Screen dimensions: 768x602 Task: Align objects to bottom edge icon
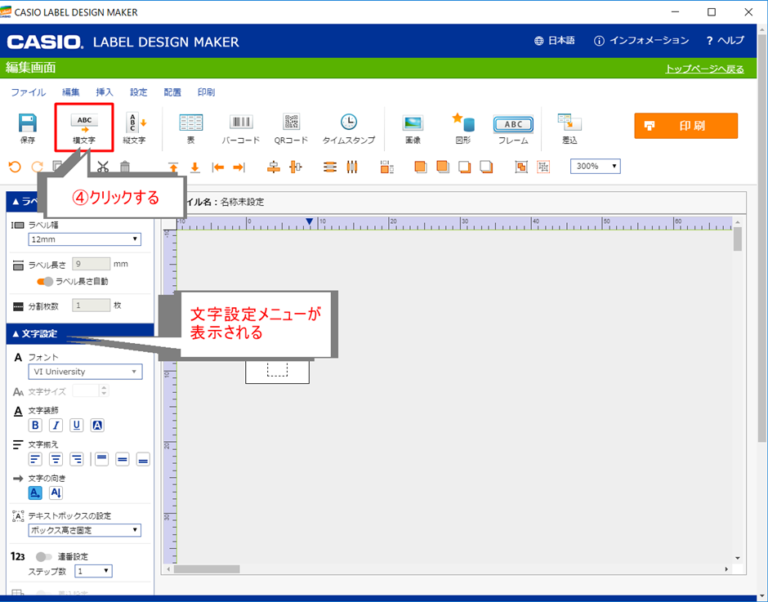(195, 167)
